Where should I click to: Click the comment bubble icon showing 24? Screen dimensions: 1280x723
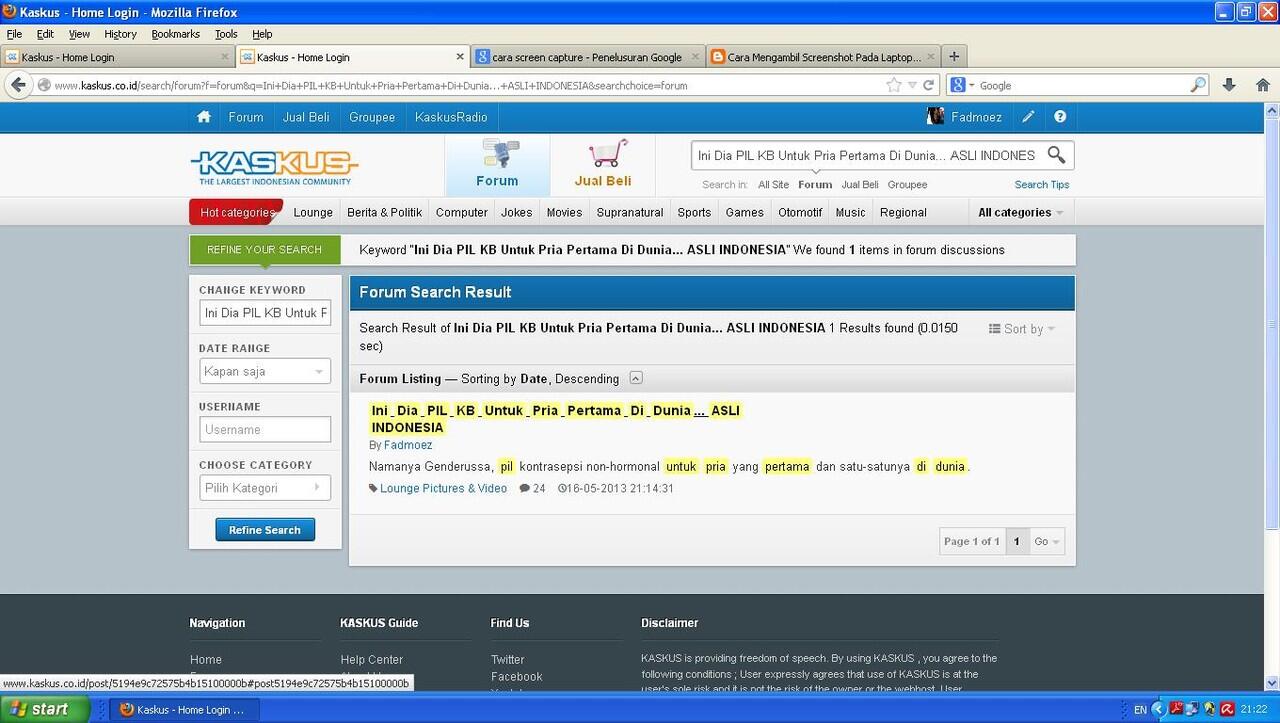point(525,489)
